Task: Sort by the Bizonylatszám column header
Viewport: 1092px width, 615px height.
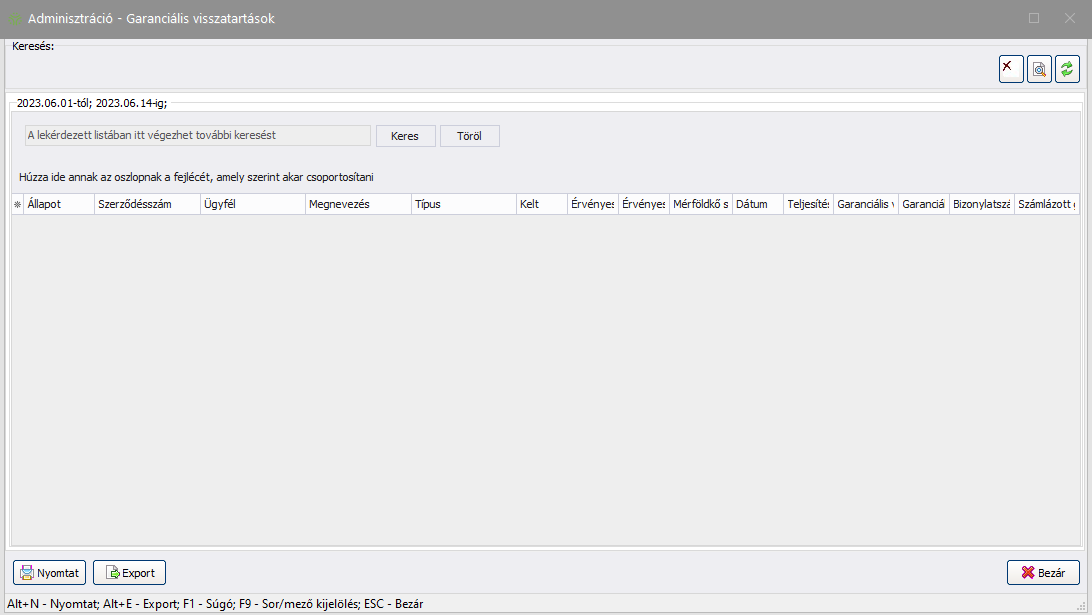Action: tap(981, 204)
